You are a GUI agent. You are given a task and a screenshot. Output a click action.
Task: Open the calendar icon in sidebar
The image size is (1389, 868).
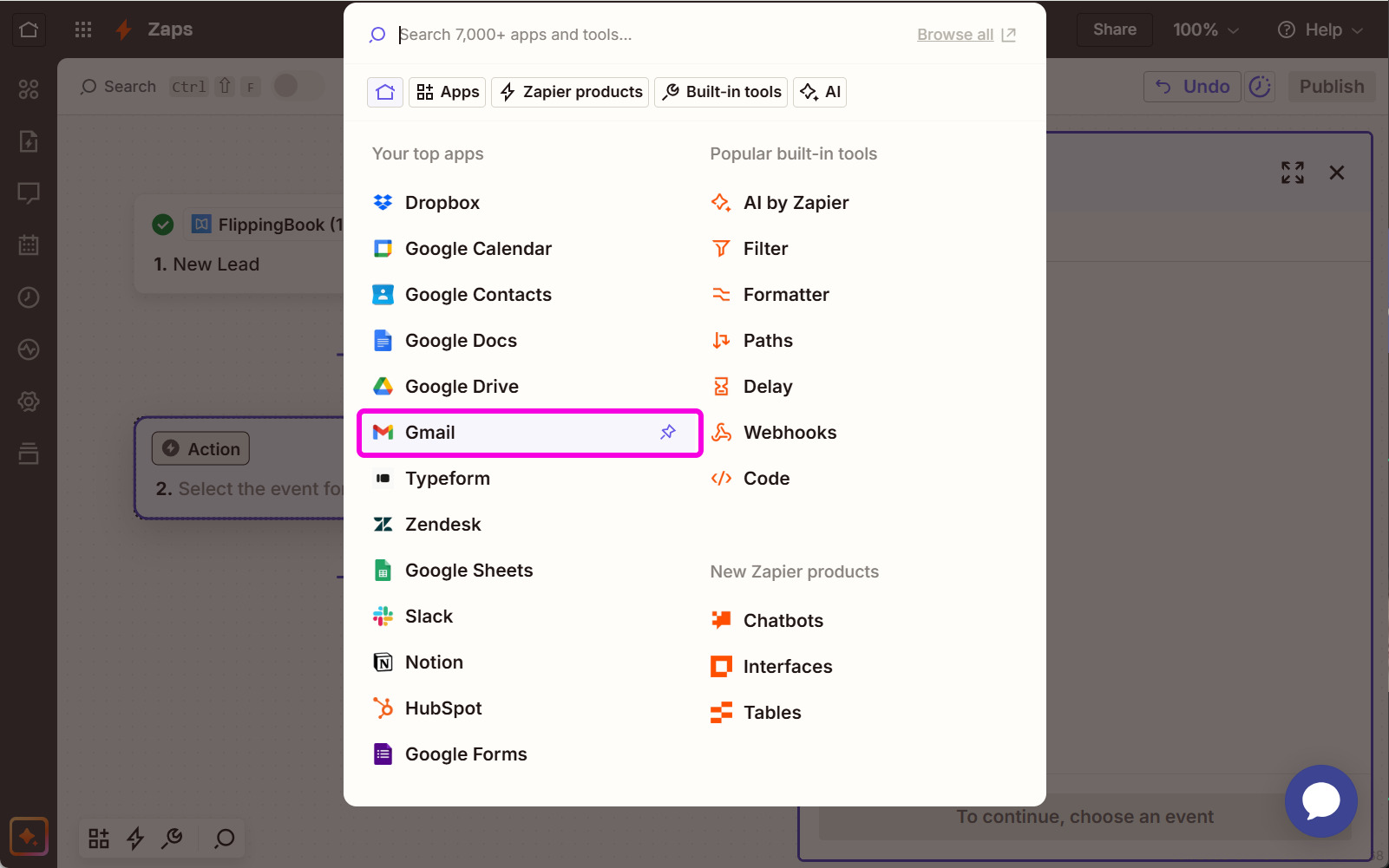coord(29,245)
